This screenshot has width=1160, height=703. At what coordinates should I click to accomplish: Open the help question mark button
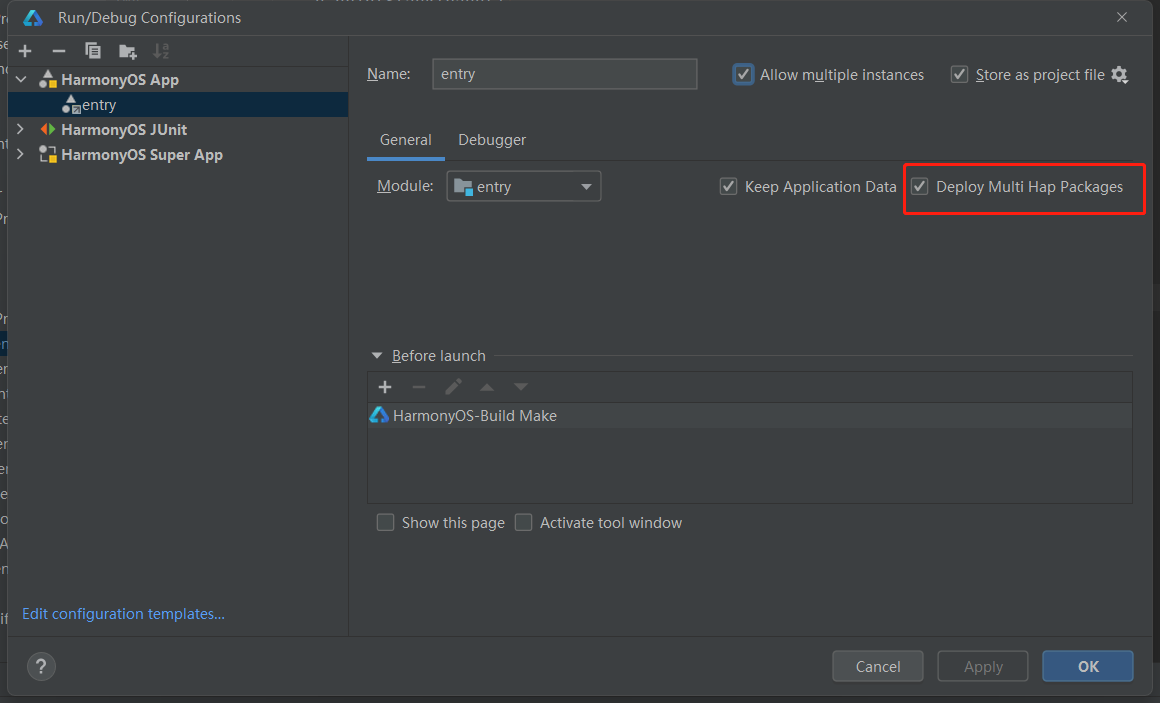(41, 666)
